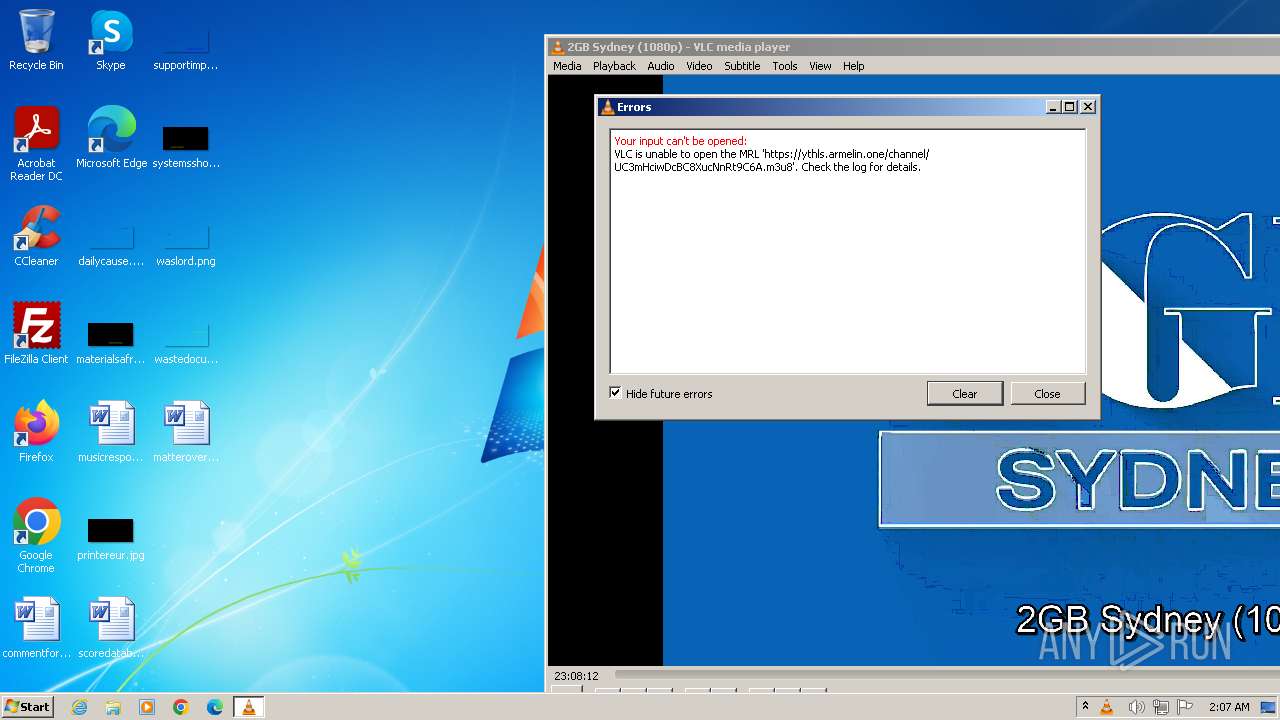This screenshot has width=1280, height=720.
Task: Open Edge from the taskbar
Action: 215,707
